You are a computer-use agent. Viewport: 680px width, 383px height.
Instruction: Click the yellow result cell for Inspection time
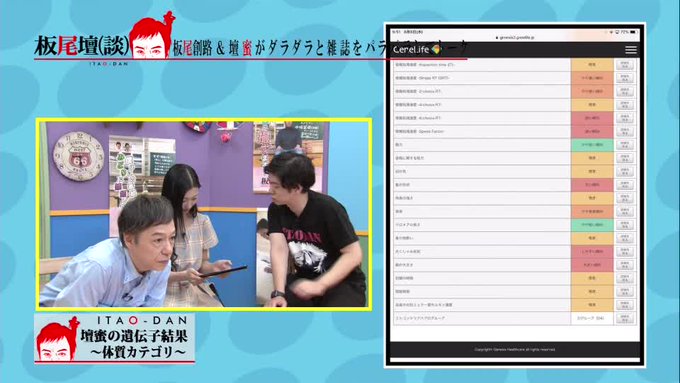coord(592,65)
